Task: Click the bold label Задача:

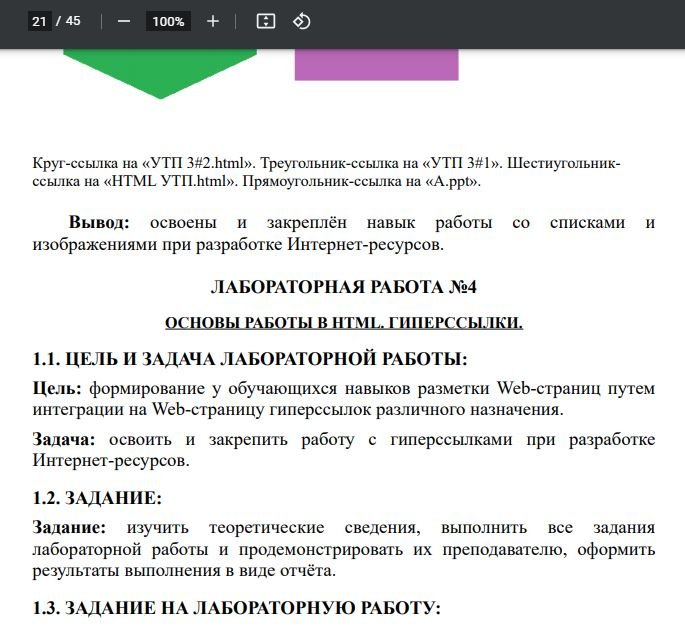Action: tap(65, 440)
